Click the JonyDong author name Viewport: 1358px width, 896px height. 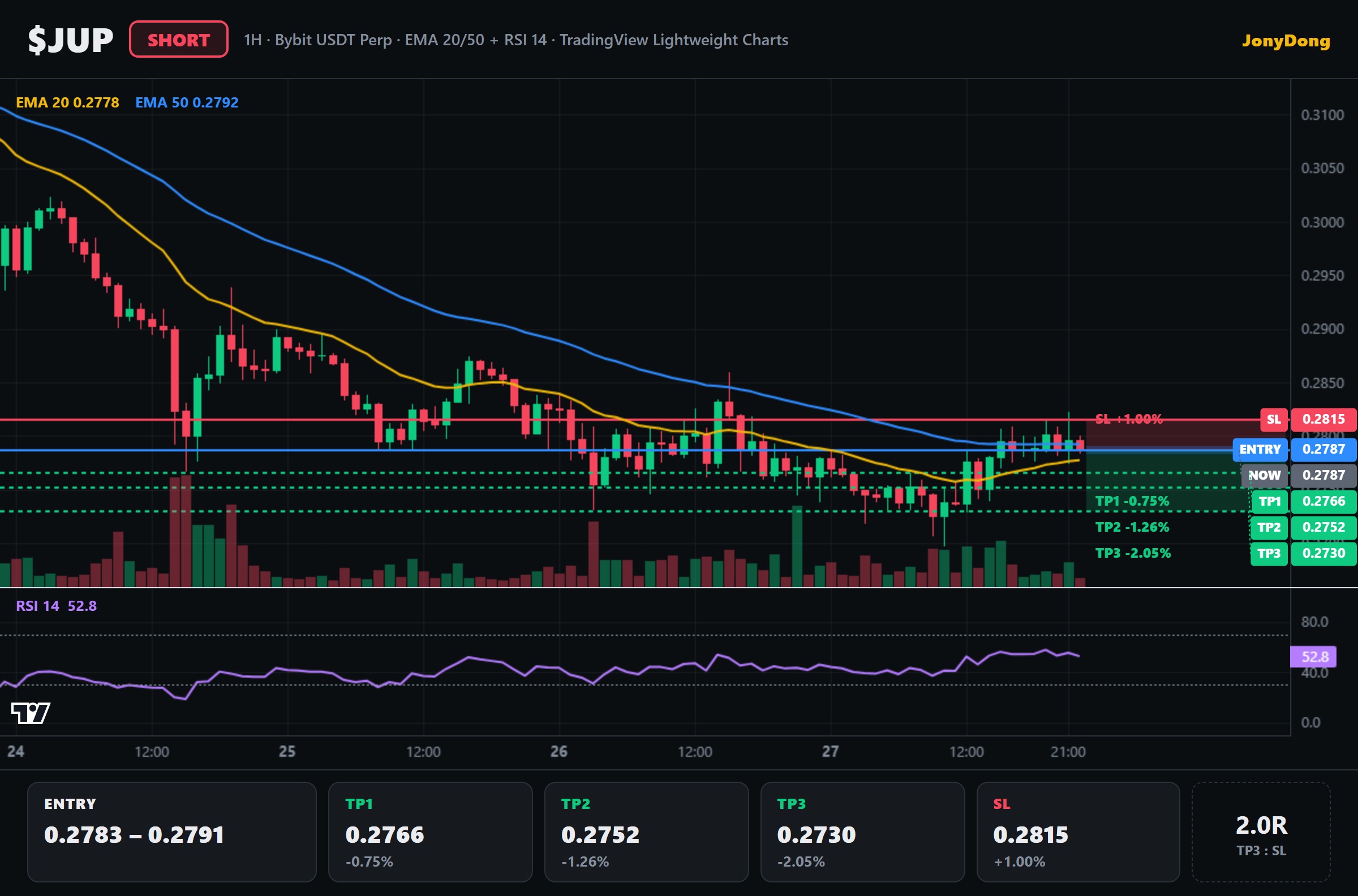pyautogui.click(x=1286, y=41)
